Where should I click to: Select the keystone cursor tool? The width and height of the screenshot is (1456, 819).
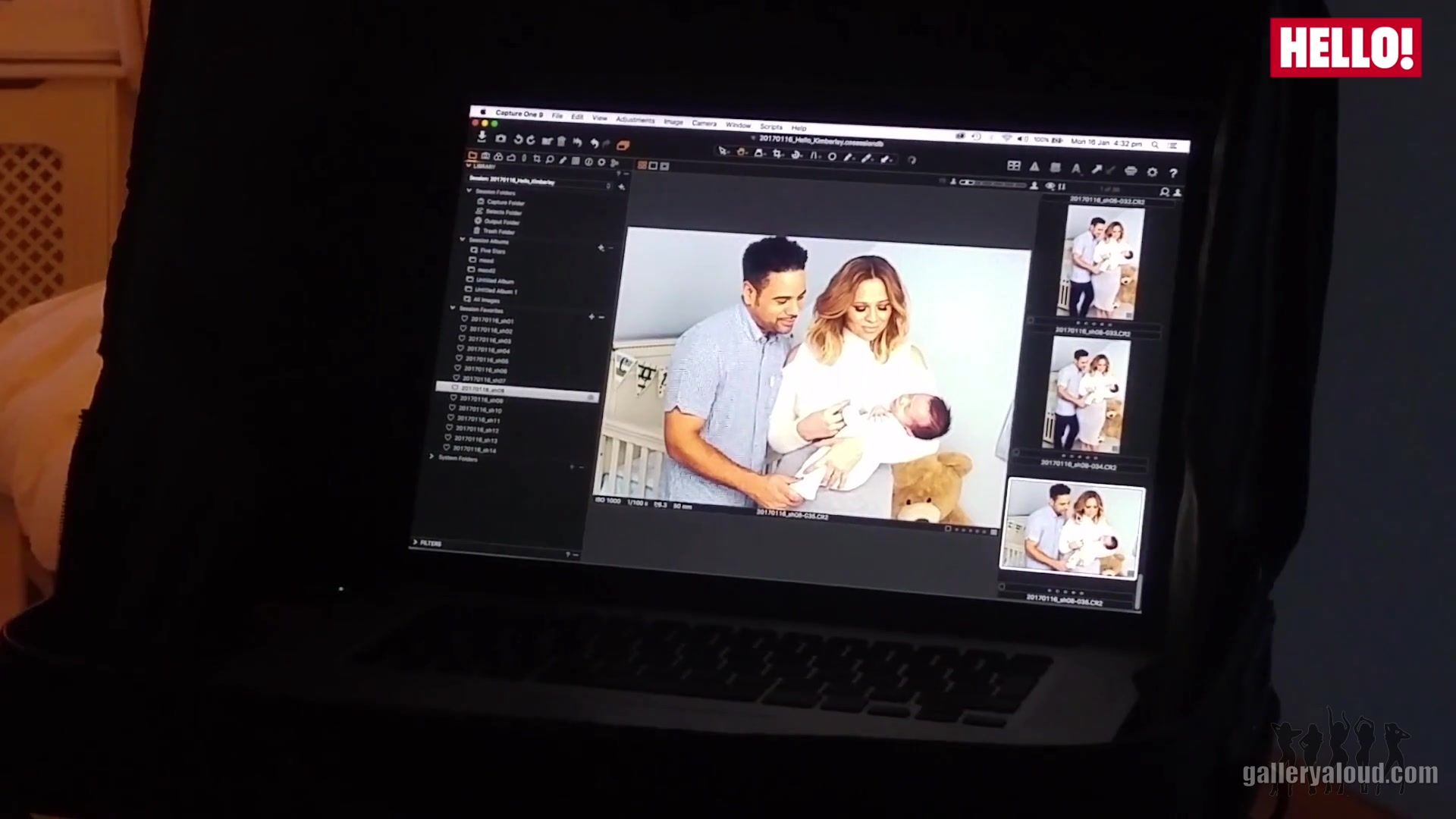[814, 155]
